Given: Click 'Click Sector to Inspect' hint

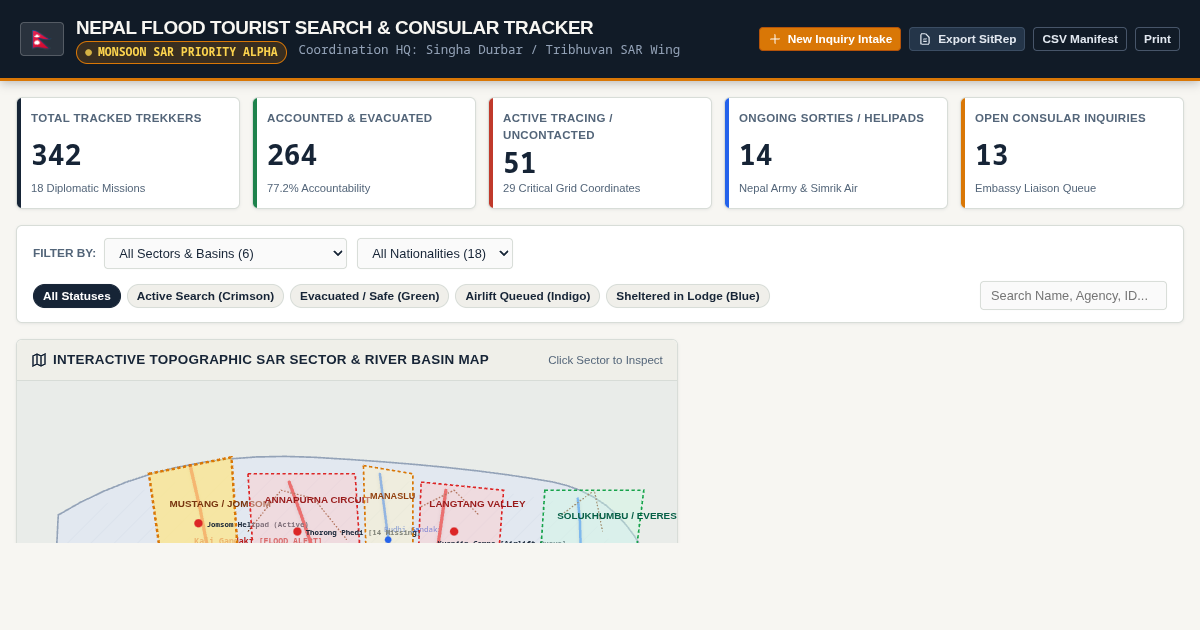Looking at the screenshot, I should [605, 360].
